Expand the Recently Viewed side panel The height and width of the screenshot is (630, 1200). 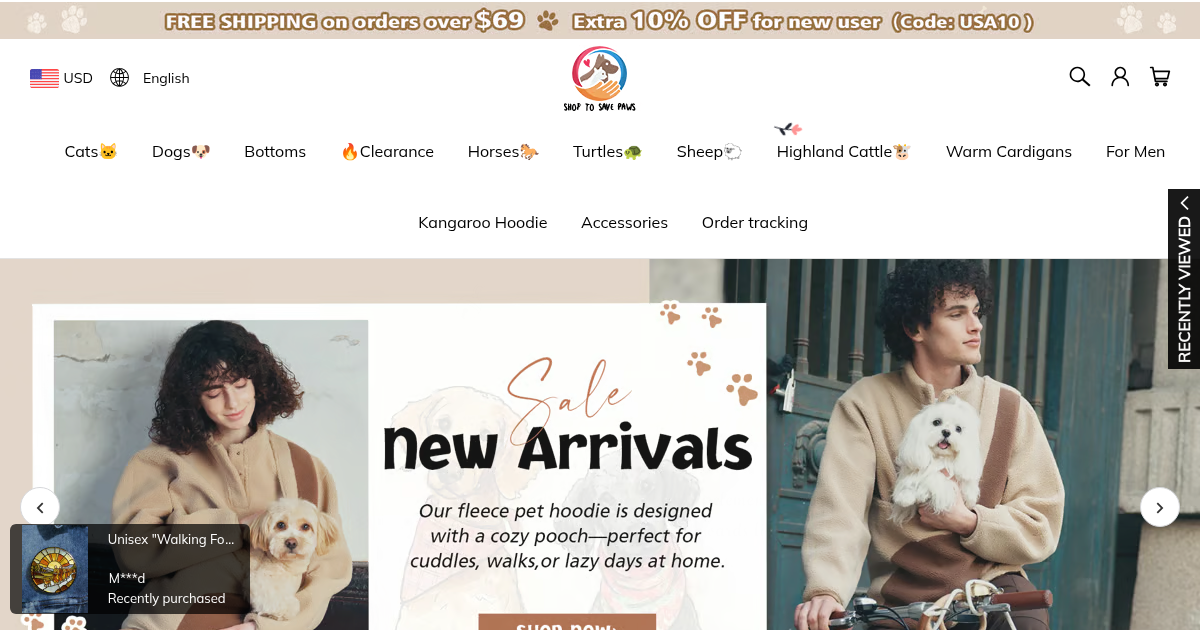1184,279
